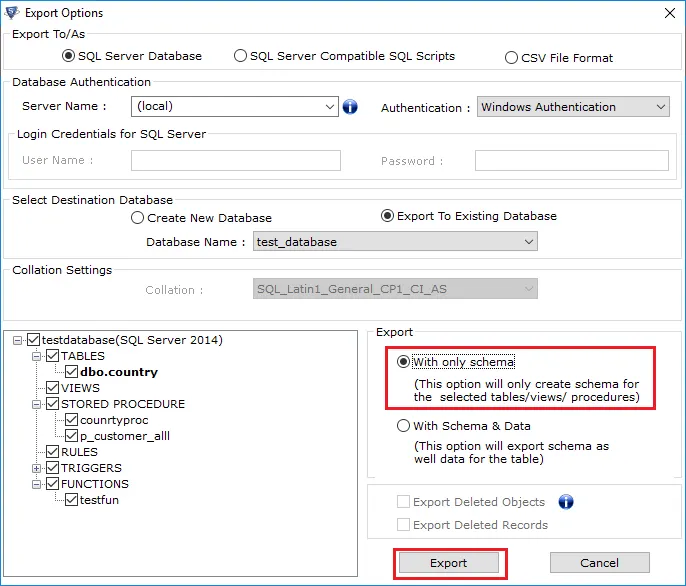Select the TRIGGERS label in tree
This screenshot has height=586, width=686.
point(91,468)
